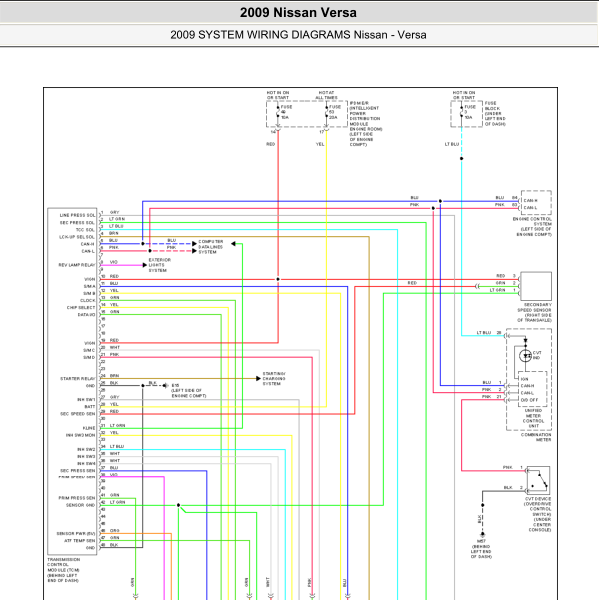
Task: Click the 'COMBINATION METER' caption
Action: 536,437
